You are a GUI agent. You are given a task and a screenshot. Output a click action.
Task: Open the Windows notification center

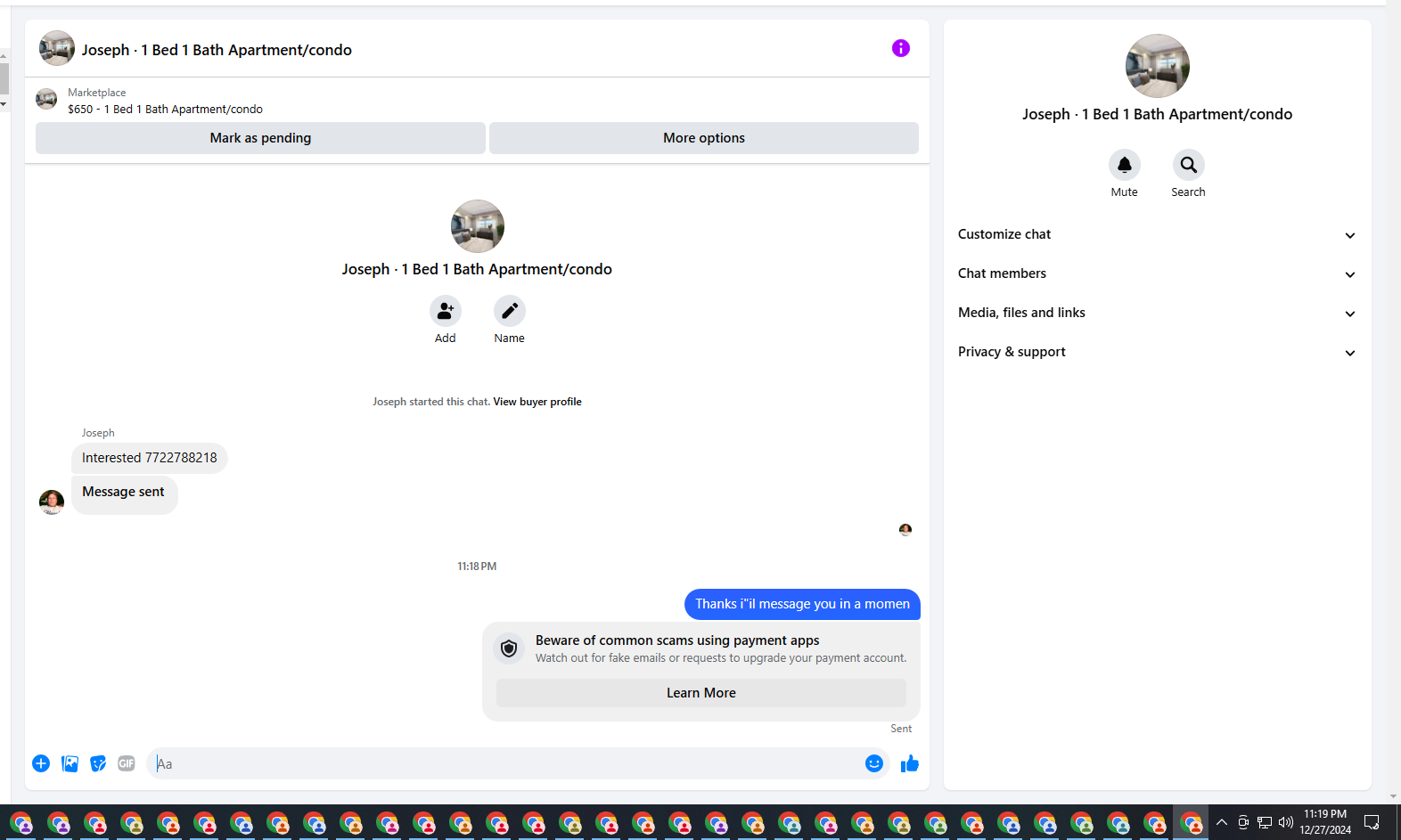point(1372,822)
